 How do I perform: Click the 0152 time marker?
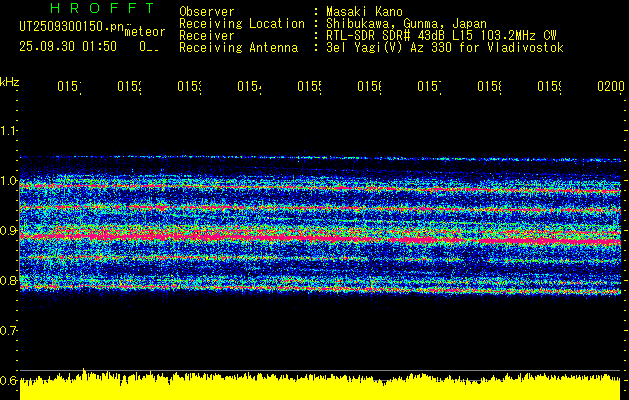coord(130,86)
